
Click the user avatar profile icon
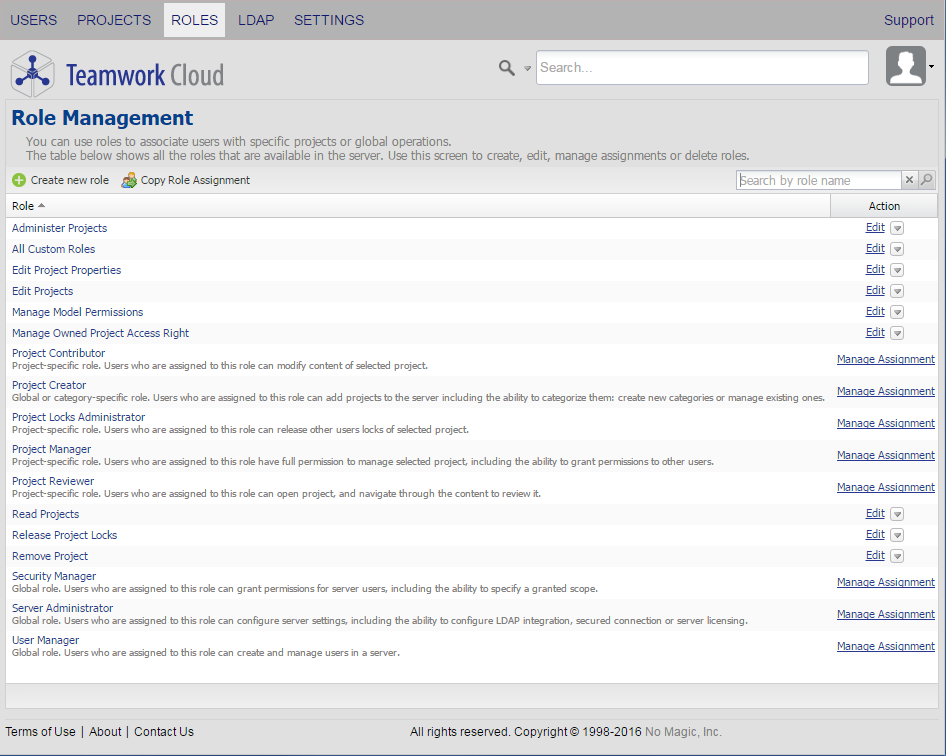click(x=906, y=67)
